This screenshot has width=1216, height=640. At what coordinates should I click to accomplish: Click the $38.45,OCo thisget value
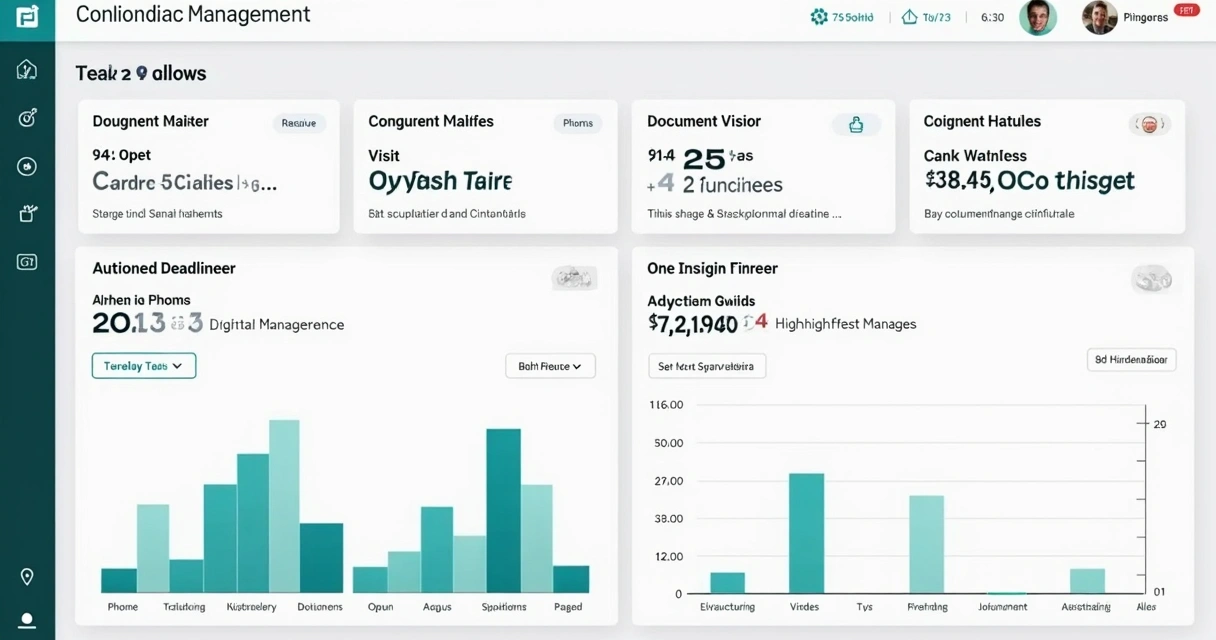(x=1029, y=180)
